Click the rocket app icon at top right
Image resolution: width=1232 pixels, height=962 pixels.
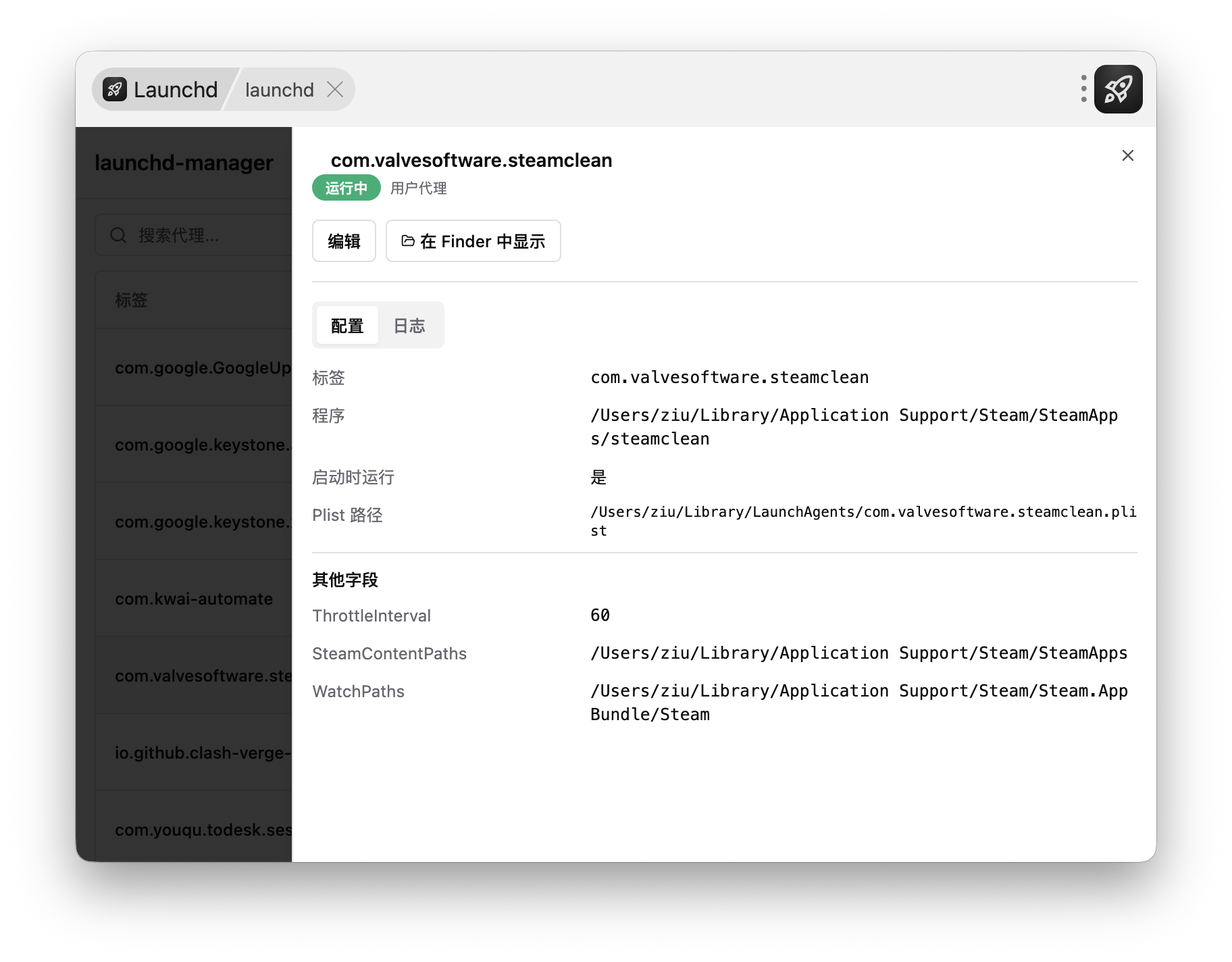(1118, 89)
